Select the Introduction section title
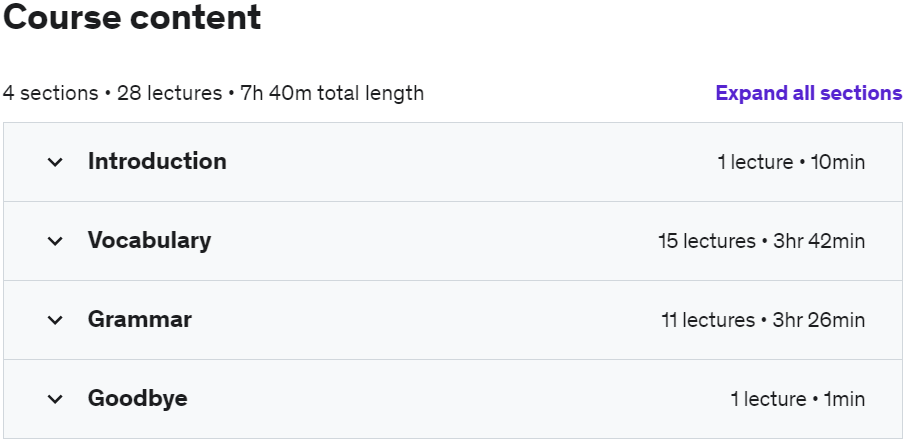The width and height of the screenshot is (906, 442). point(157,161)
